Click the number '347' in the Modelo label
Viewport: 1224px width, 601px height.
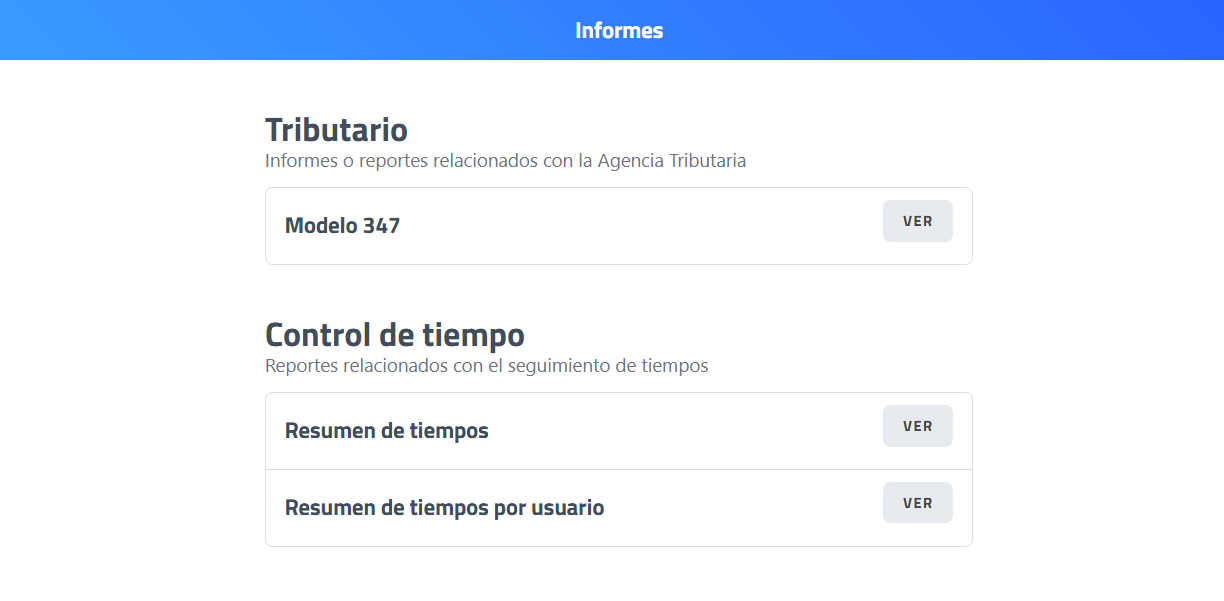click(382, 226)
